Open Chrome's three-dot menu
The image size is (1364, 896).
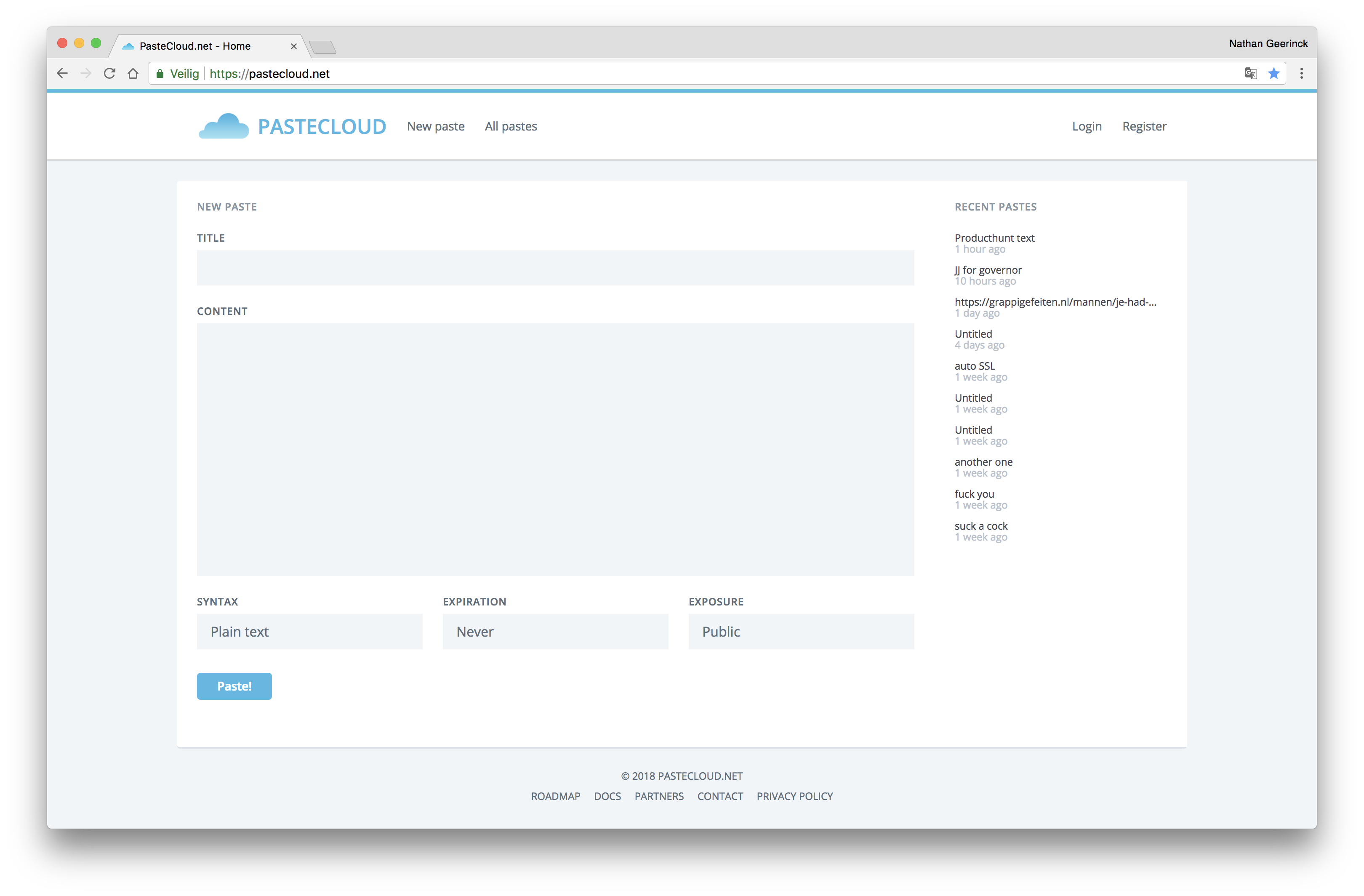tap(1302, 73)
